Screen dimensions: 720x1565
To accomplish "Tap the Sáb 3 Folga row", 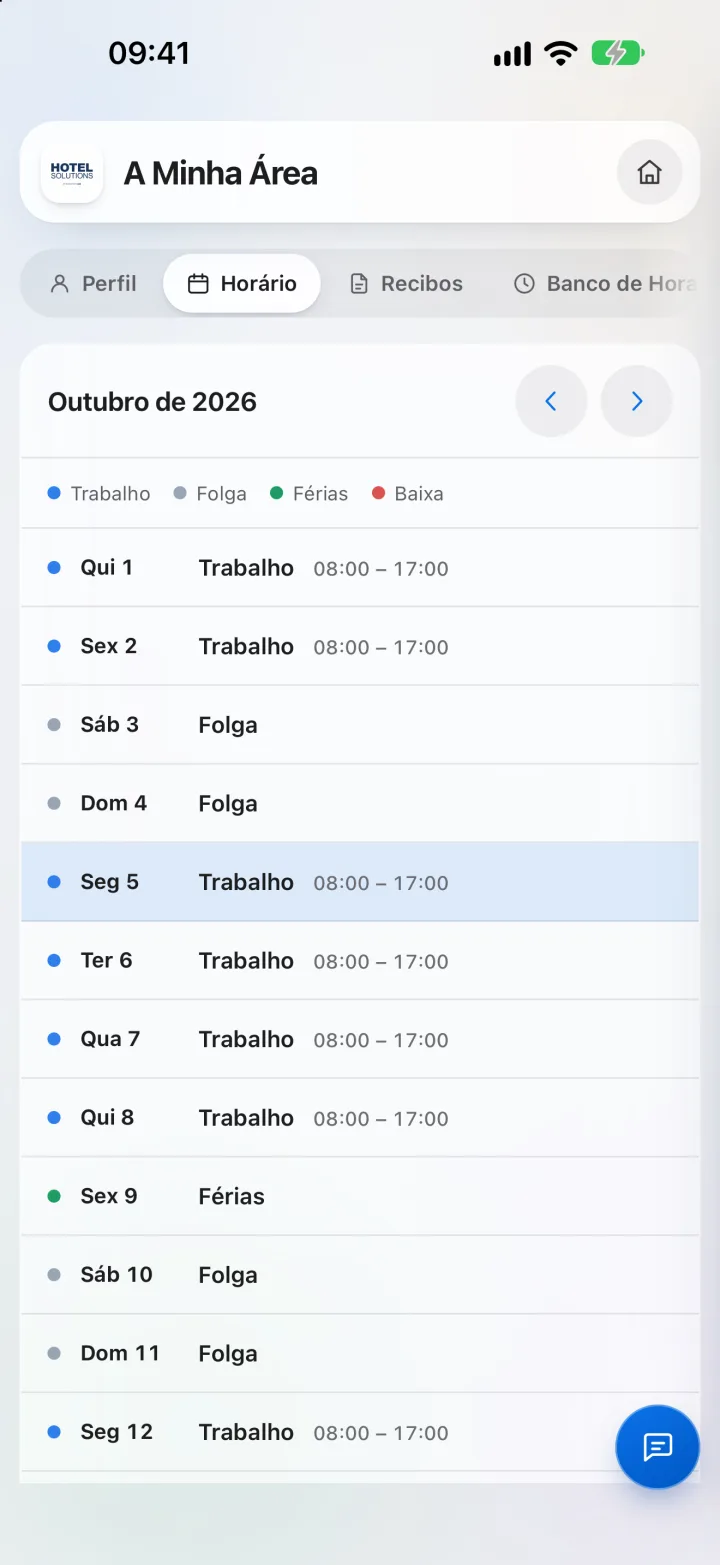I will tap(360, 725).
